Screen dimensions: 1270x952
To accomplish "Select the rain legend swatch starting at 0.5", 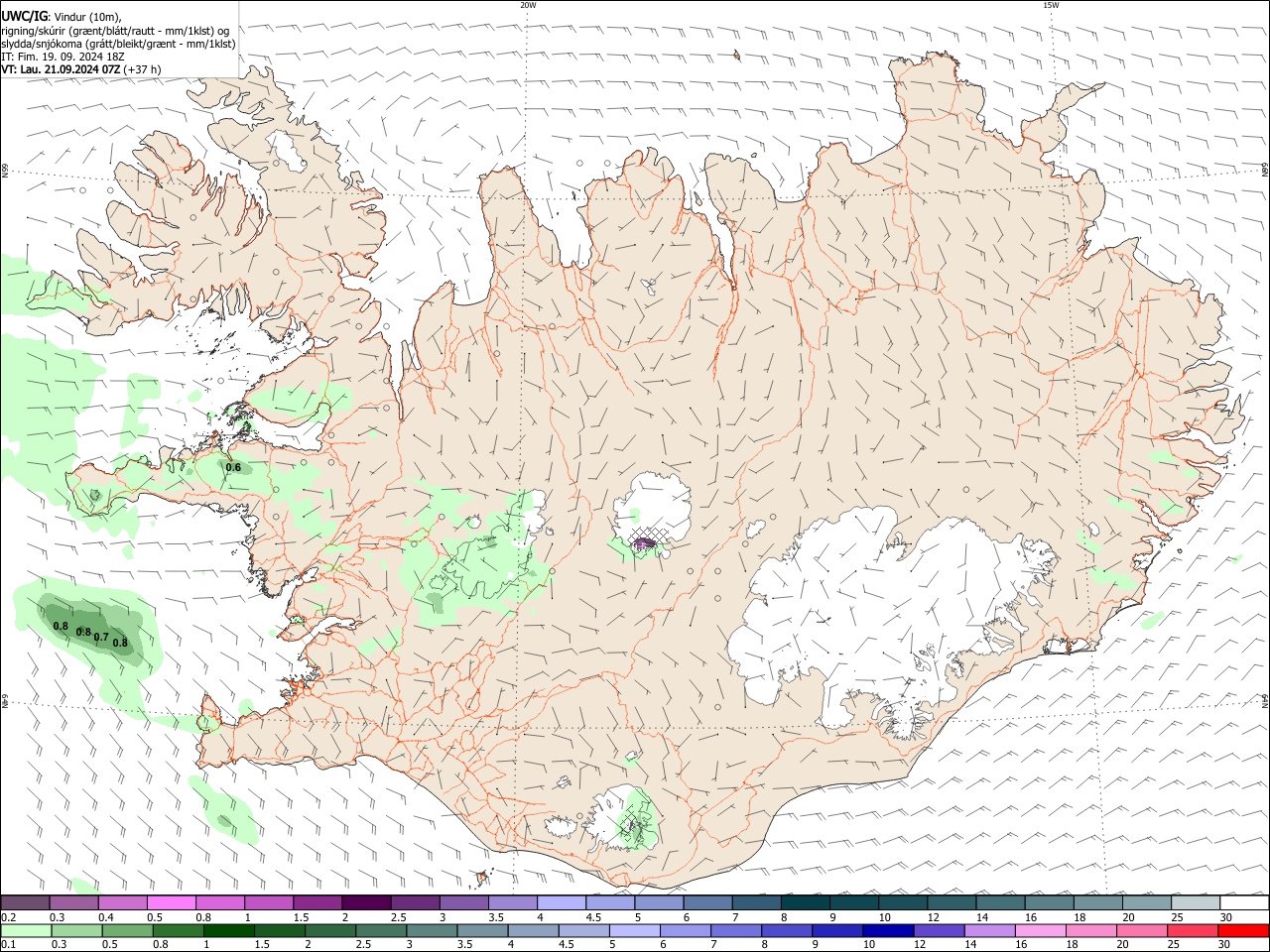I will click(x=128, y=930).
